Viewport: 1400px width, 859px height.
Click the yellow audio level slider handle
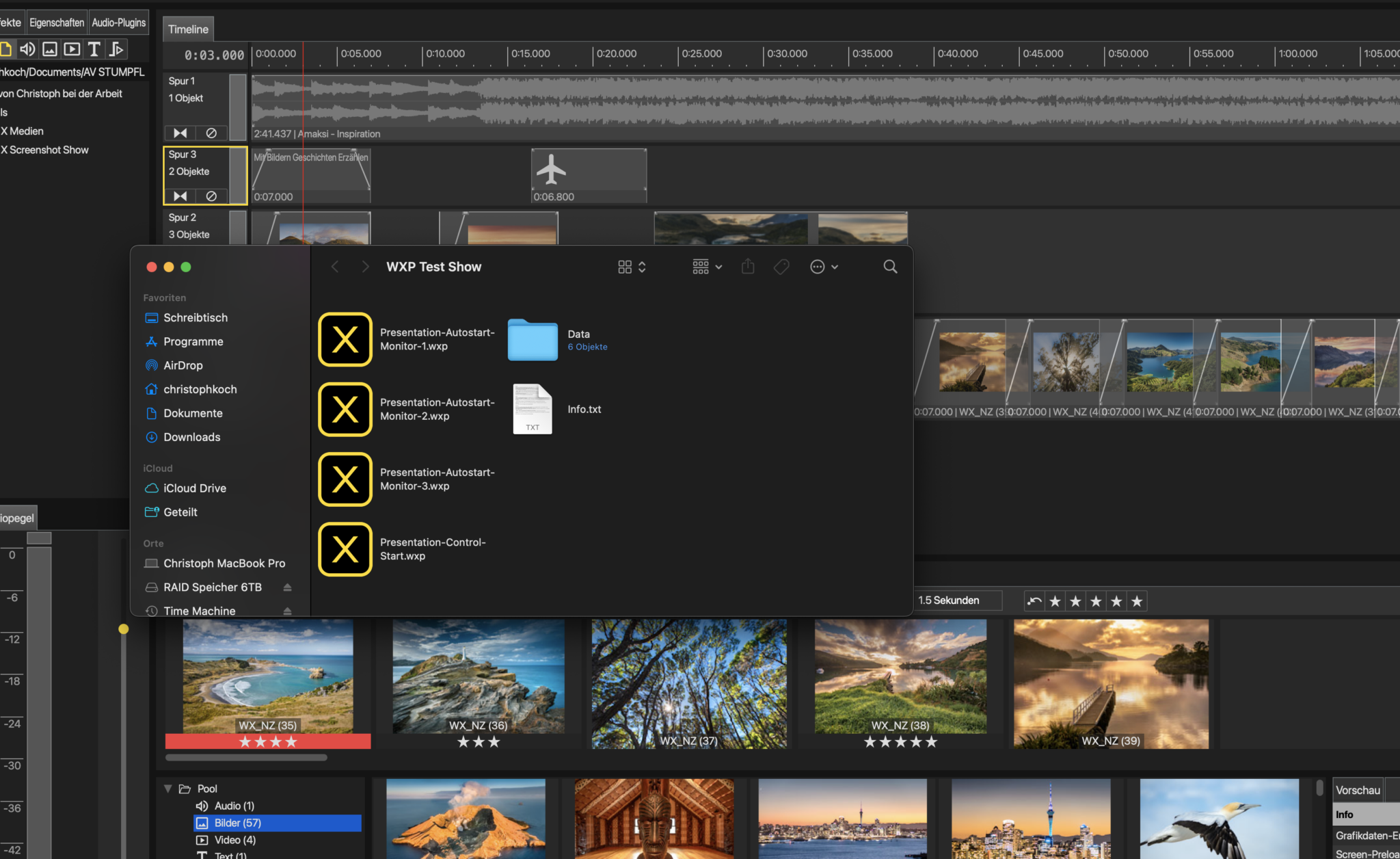tap(123, 629)
